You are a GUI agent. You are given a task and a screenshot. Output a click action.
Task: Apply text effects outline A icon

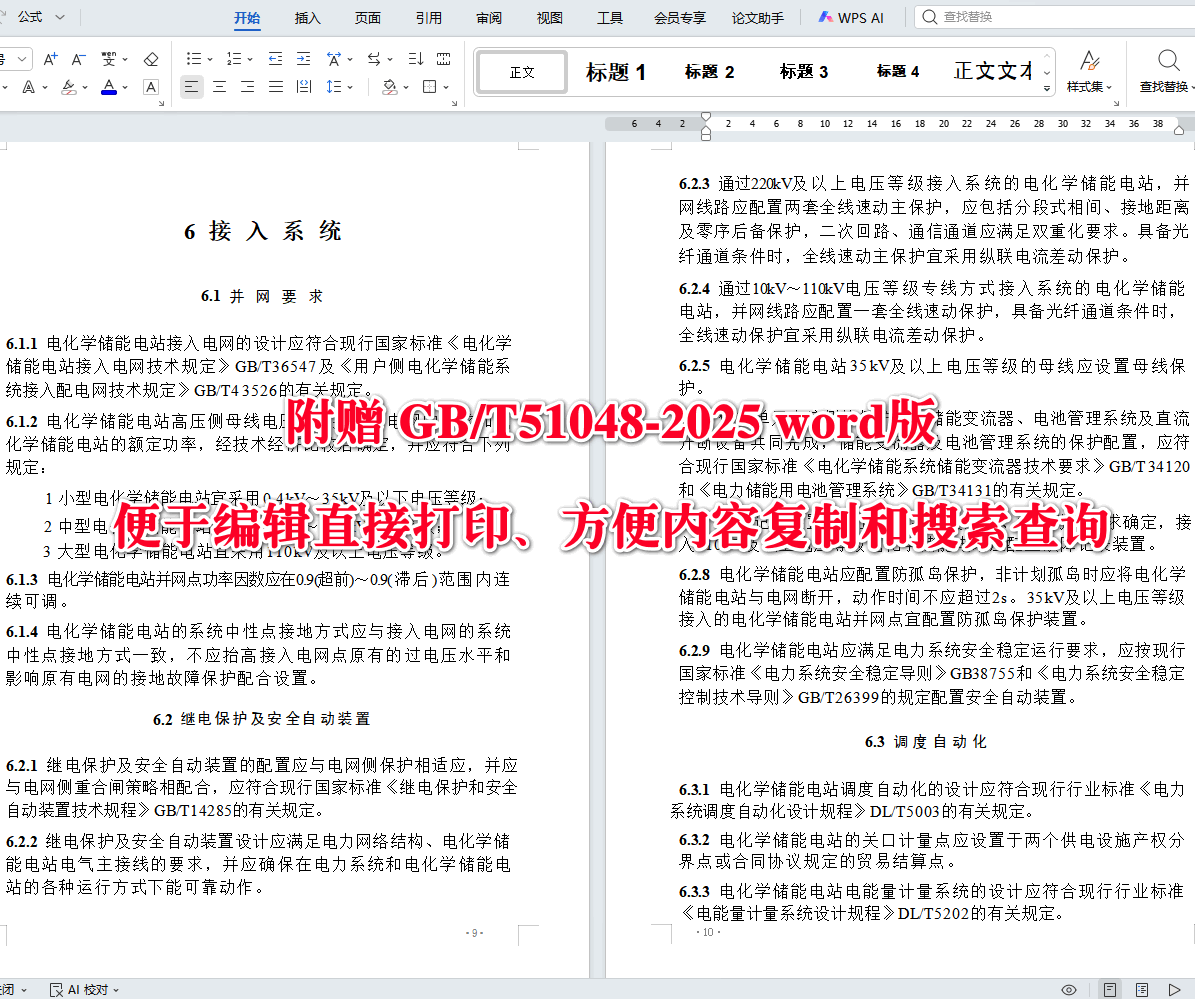(28, 87)
